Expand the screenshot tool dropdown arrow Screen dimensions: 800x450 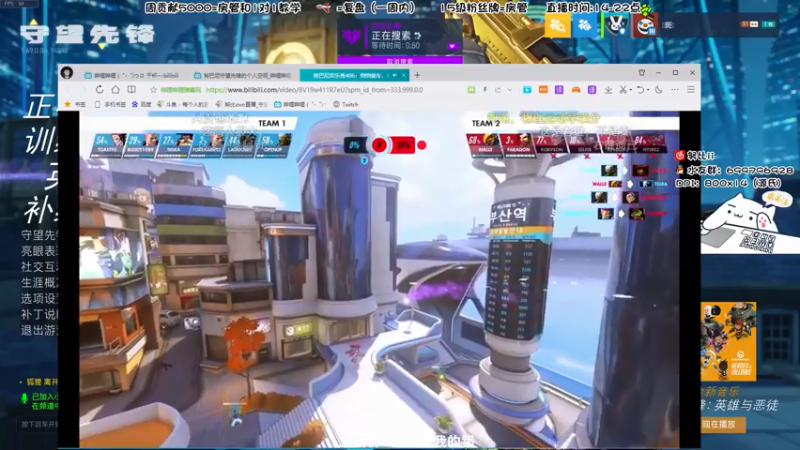click(x=631, y=90)
